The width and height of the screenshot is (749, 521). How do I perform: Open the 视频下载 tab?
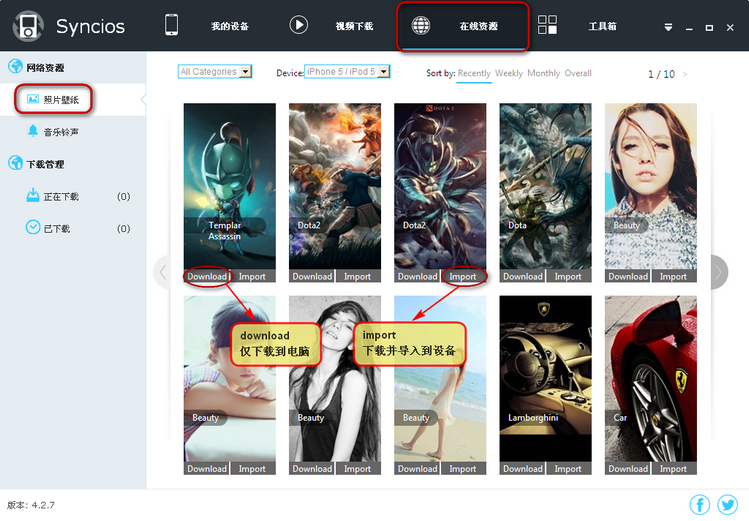tap(354, 26)
